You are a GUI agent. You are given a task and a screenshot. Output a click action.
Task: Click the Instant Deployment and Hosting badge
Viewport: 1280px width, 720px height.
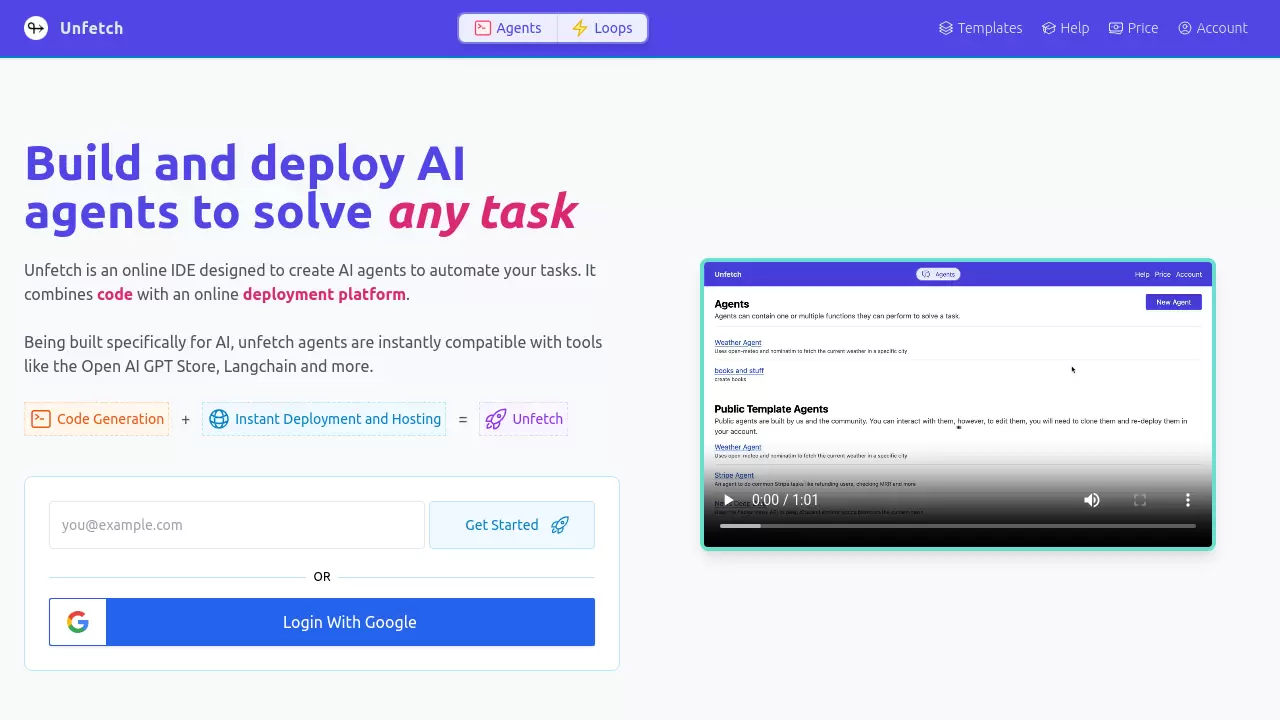tap(325, 419)
